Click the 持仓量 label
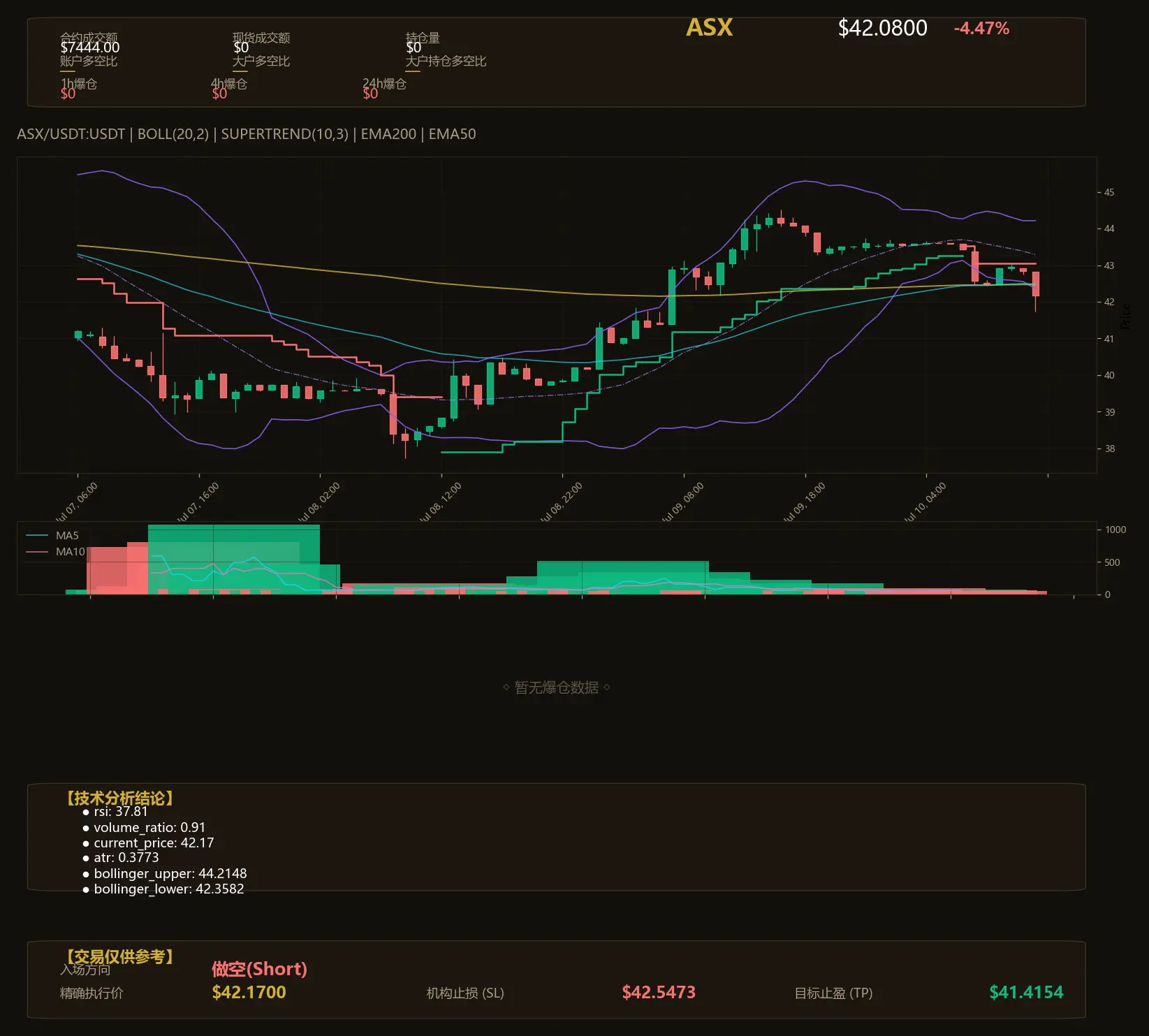 (x=423, y=38)
